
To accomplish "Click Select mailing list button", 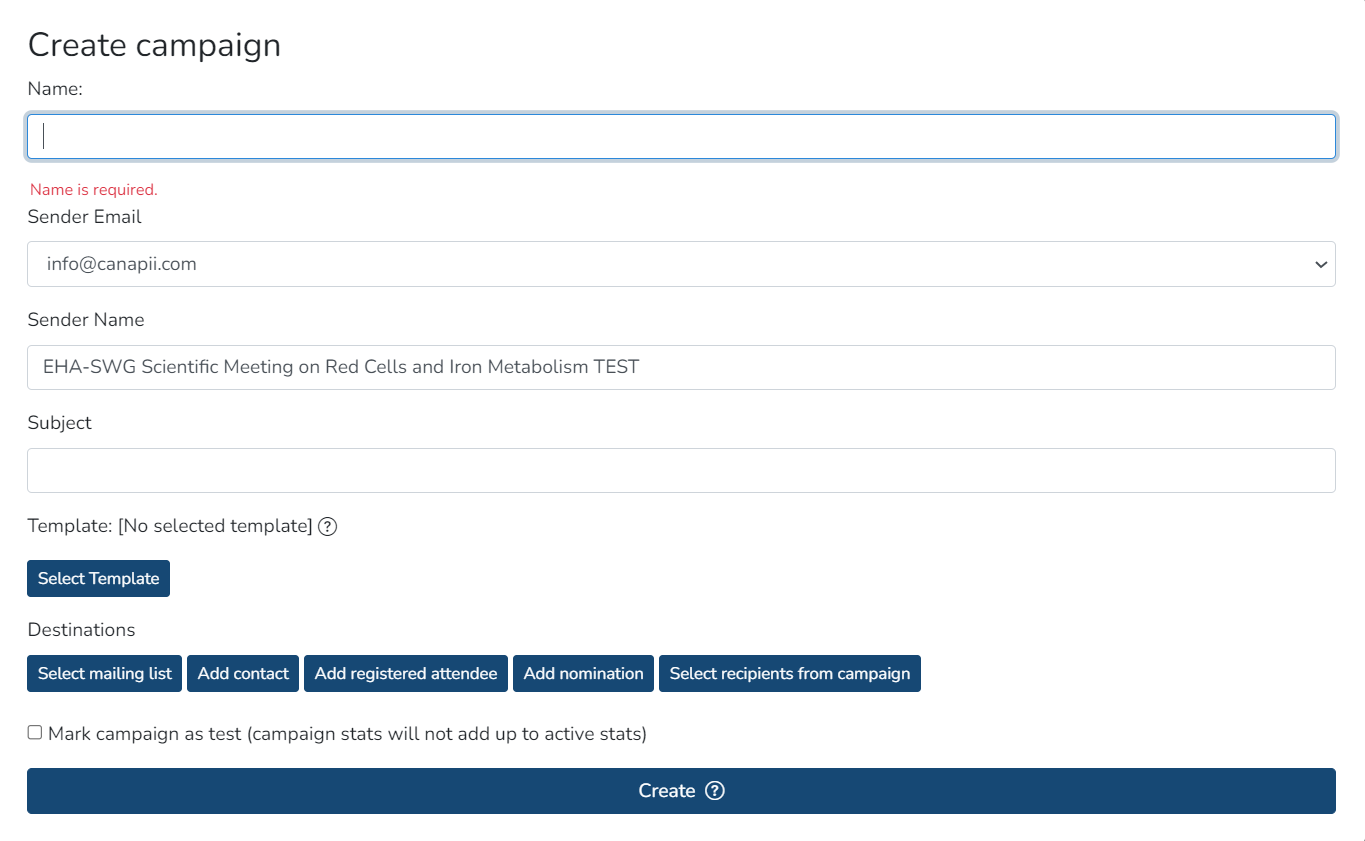I will pyautogui.click(x=104, y=673).
